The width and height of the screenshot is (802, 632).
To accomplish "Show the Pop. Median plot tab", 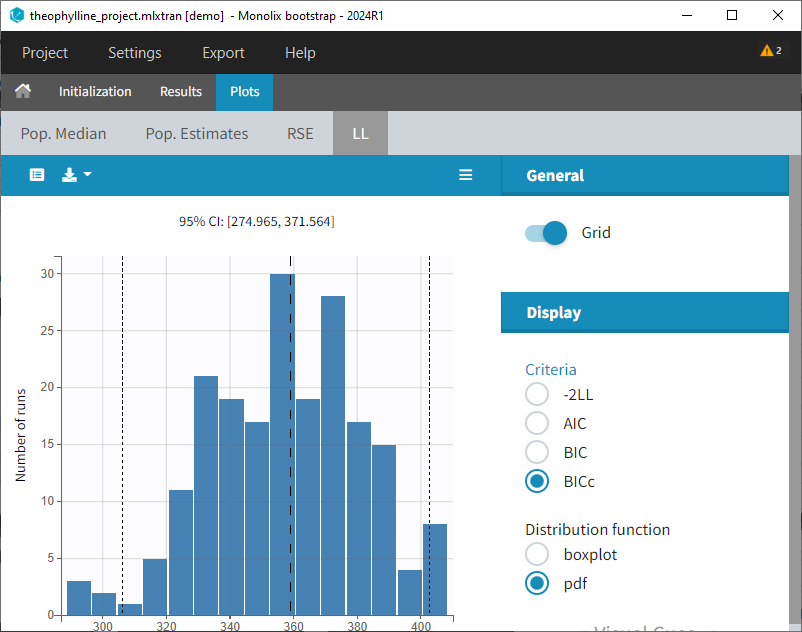I will coord(63,133).
